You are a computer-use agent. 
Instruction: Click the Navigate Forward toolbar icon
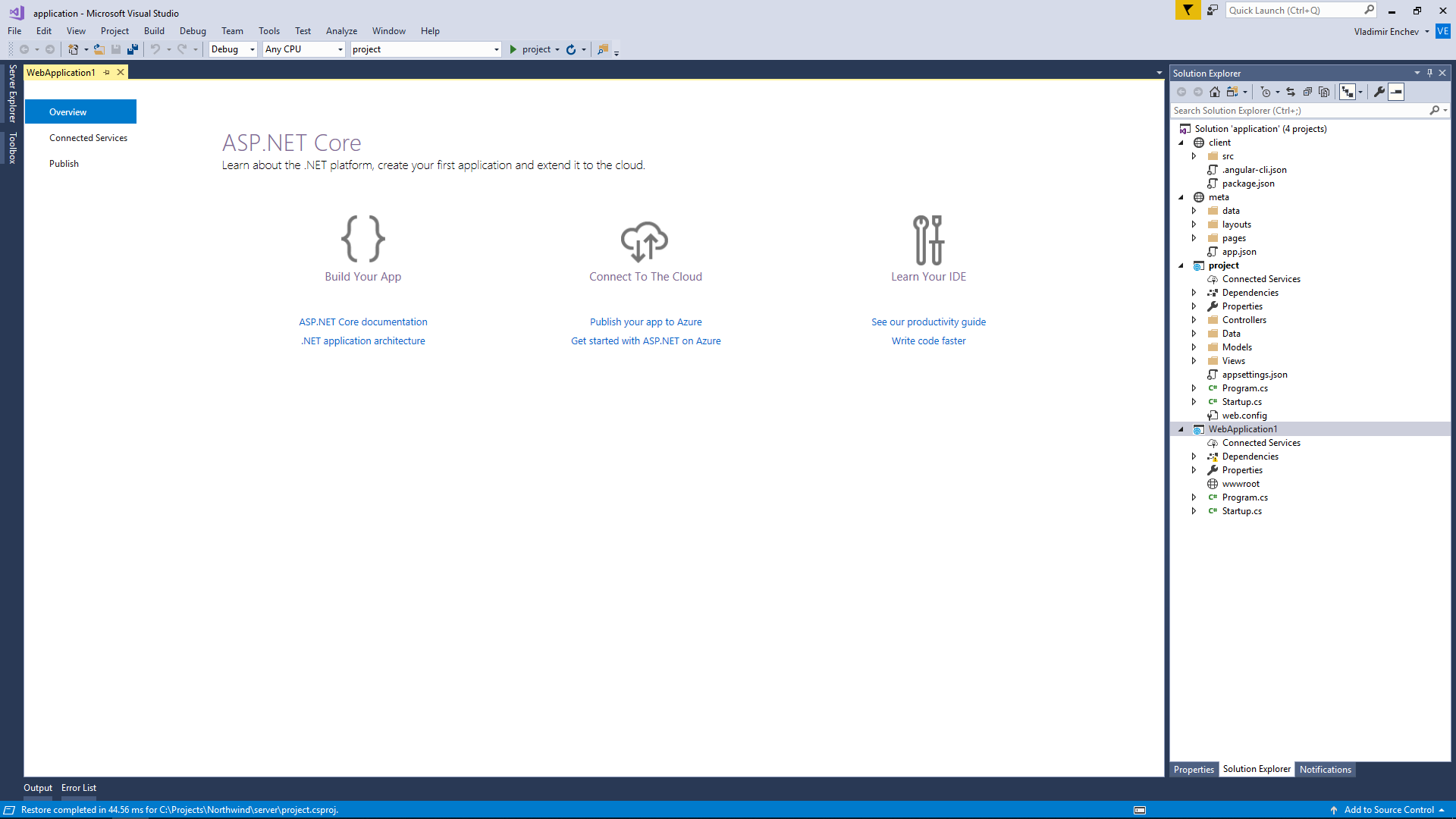tap(50, 49)
